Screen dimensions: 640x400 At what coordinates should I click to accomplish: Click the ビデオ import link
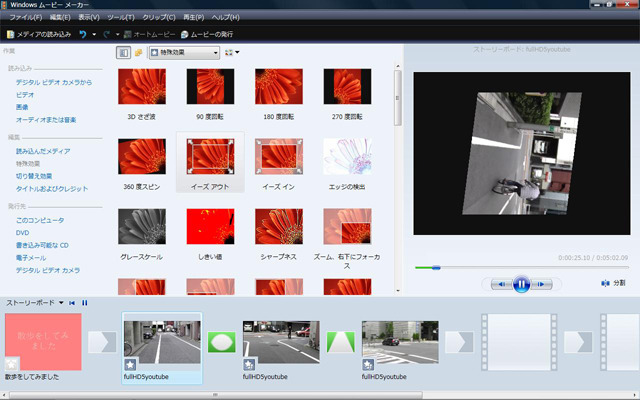tap(25, 95)
